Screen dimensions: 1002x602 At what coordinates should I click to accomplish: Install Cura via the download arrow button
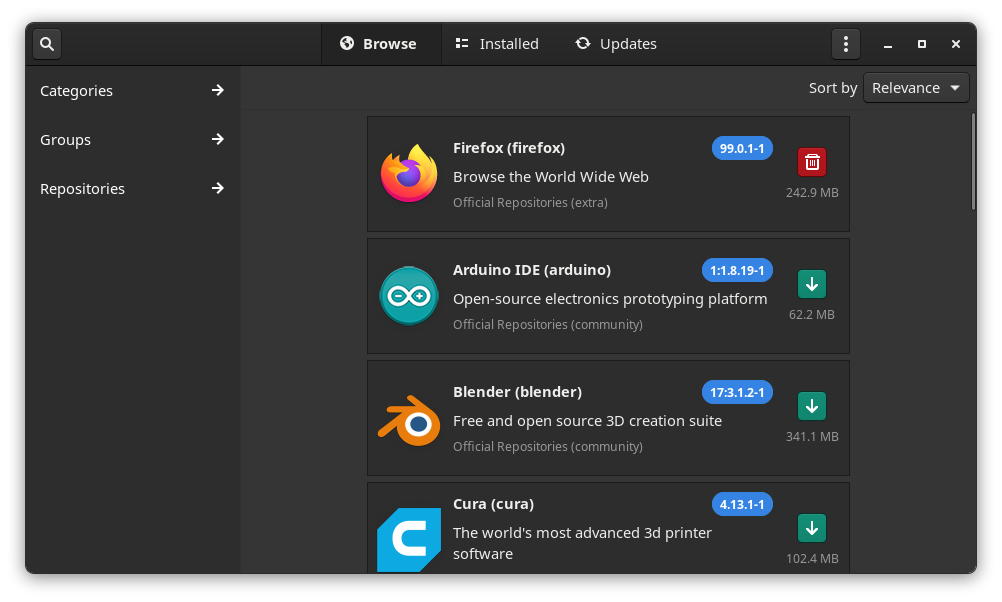point(812,528)
